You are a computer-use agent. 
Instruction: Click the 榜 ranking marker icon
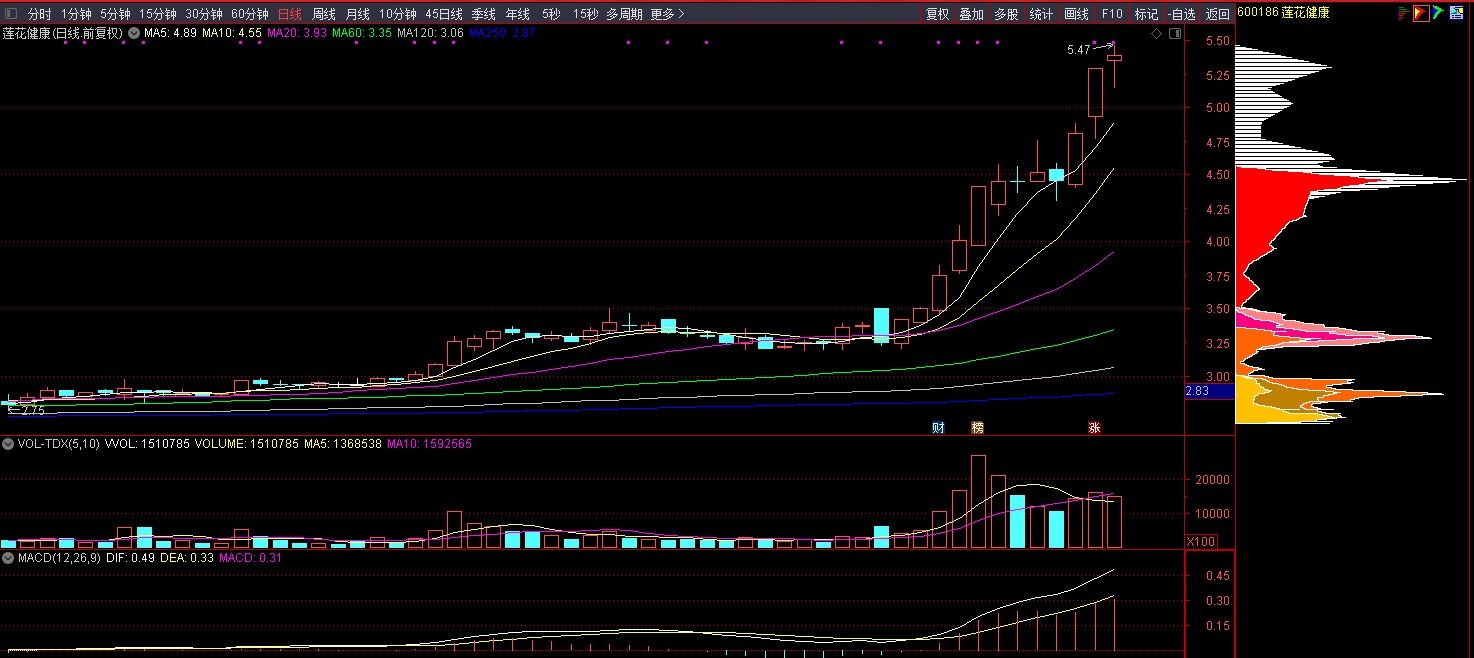[x=977, y=428]
